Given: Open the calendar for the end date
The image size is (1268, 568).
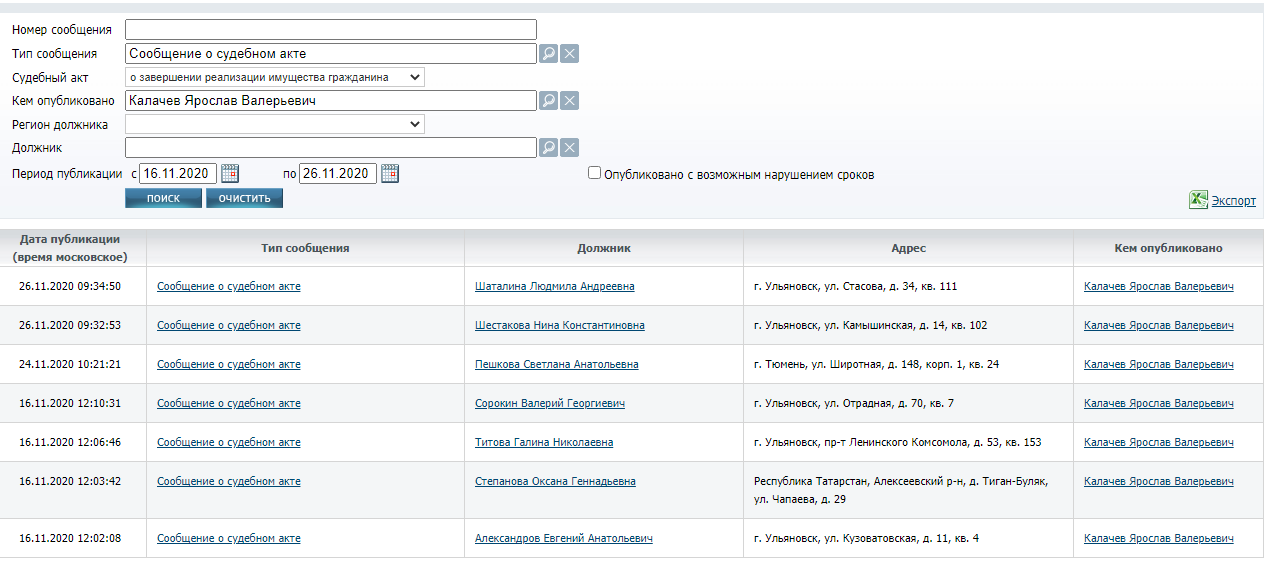Looking at the screenshot, I should [x=389, y=173].
